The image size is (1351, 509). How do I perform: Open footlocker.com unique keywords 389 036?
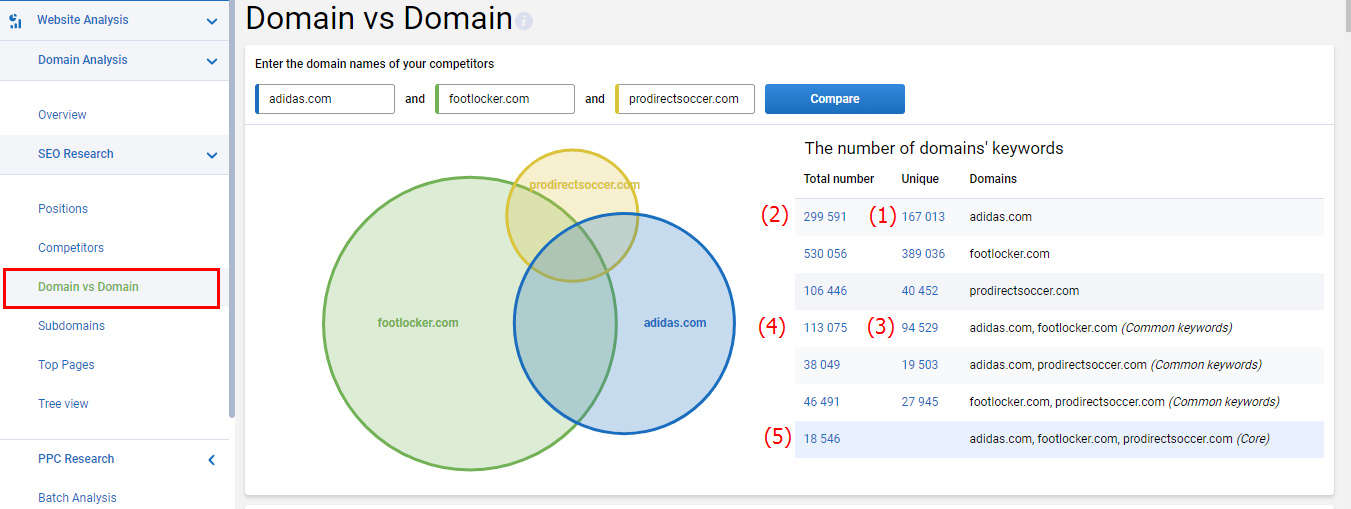(923, 254)
